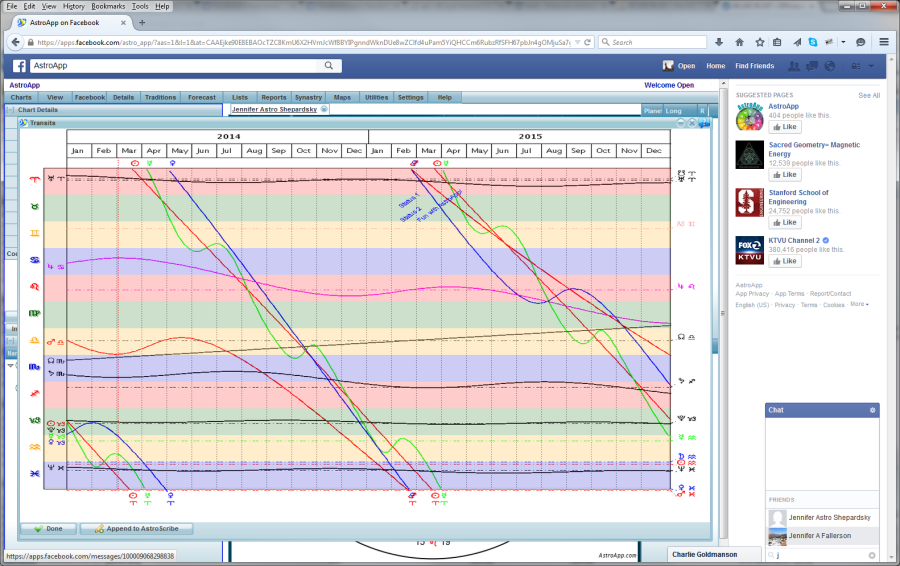Click the Leo zodiac symbol
900x566 pixels.
coord(36,286)
